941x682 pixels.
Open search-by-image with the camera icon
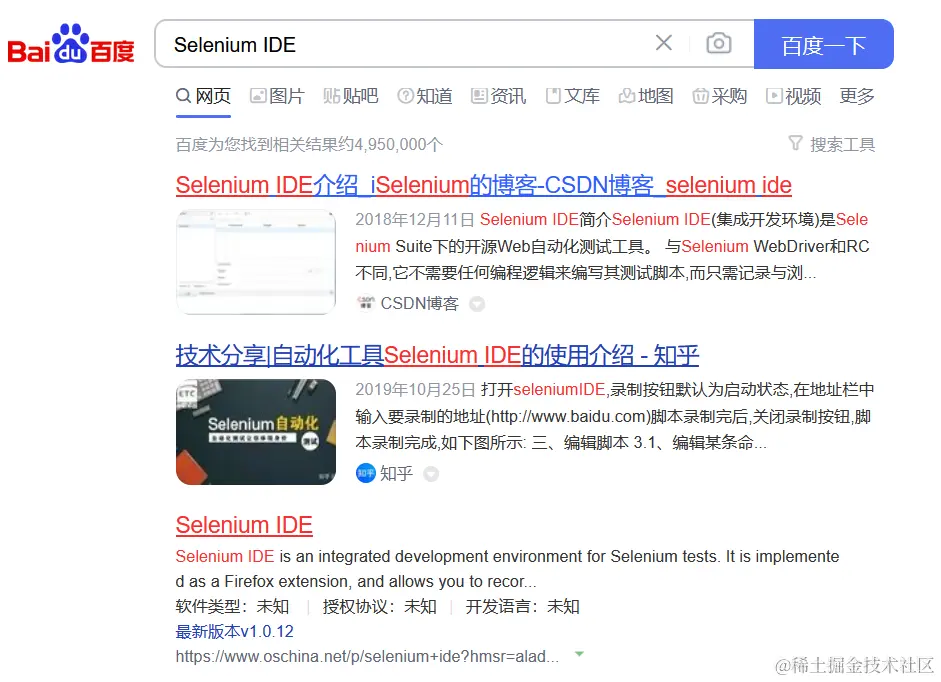click(719, 43)
